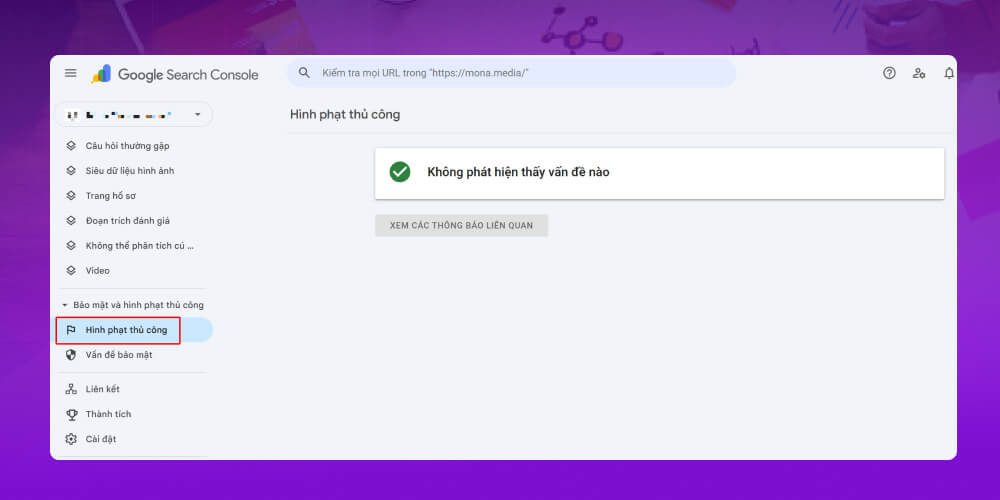Open the Video enhancement report

97,271
